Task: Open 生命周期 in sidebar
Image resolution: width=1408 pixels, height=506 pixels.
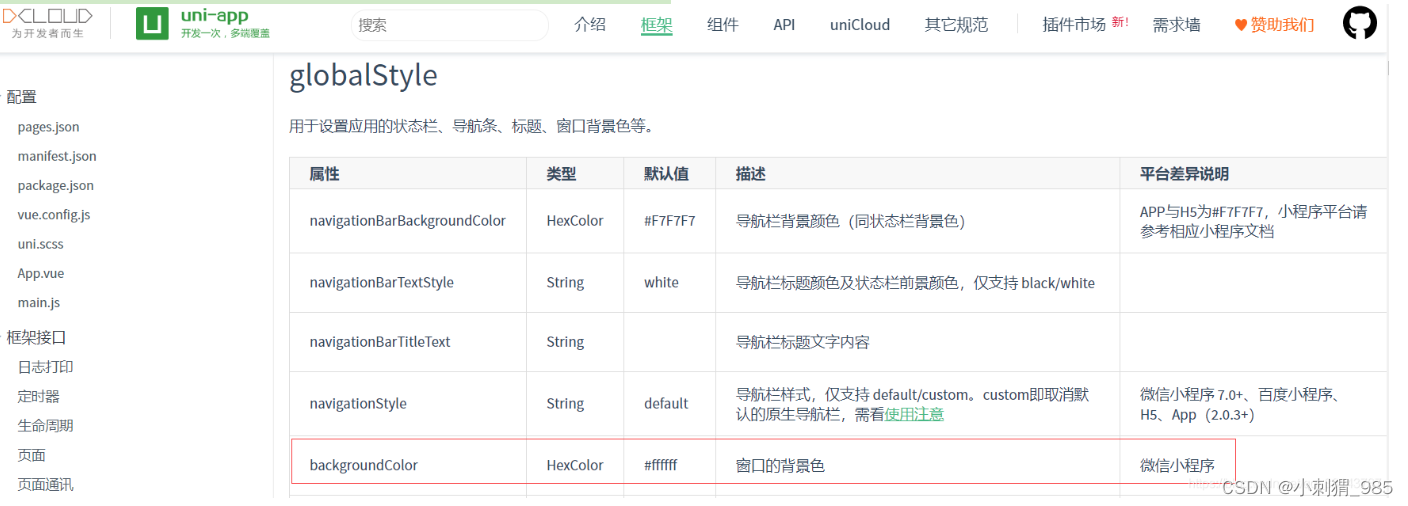Action: click(45, 425)
